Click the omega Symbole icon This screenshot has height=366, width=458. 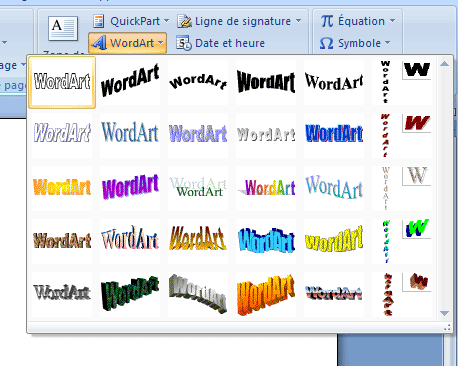click(x=326, y=43)
